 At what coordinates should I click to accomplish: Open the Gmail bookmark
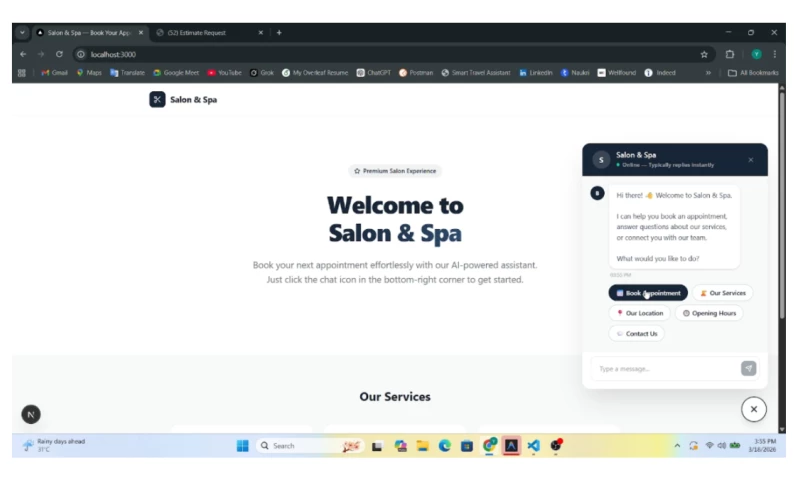(x=55, y=73)
